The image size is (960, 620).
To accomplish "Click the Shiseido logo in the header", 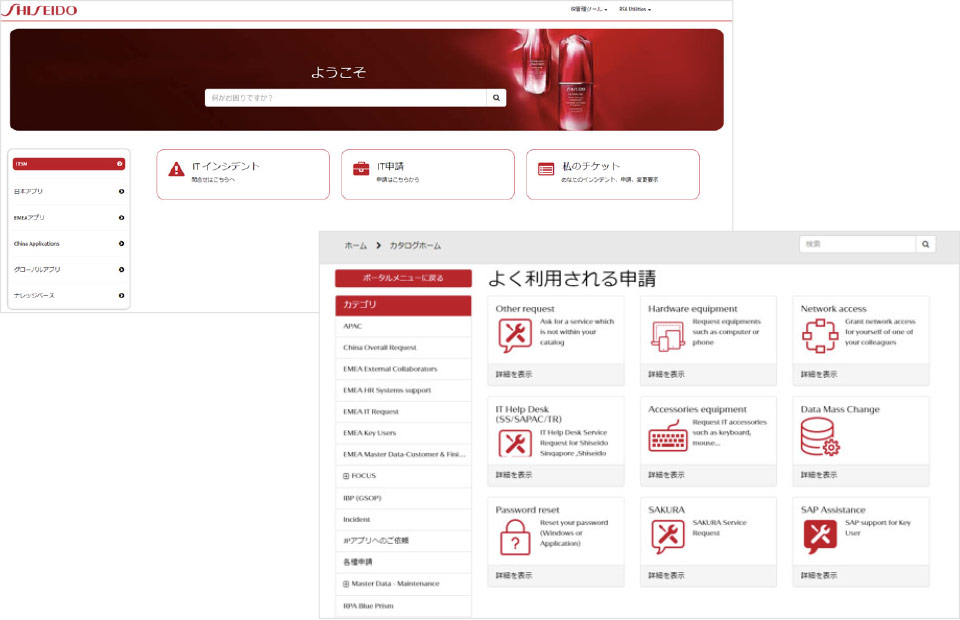I will 40,10.
